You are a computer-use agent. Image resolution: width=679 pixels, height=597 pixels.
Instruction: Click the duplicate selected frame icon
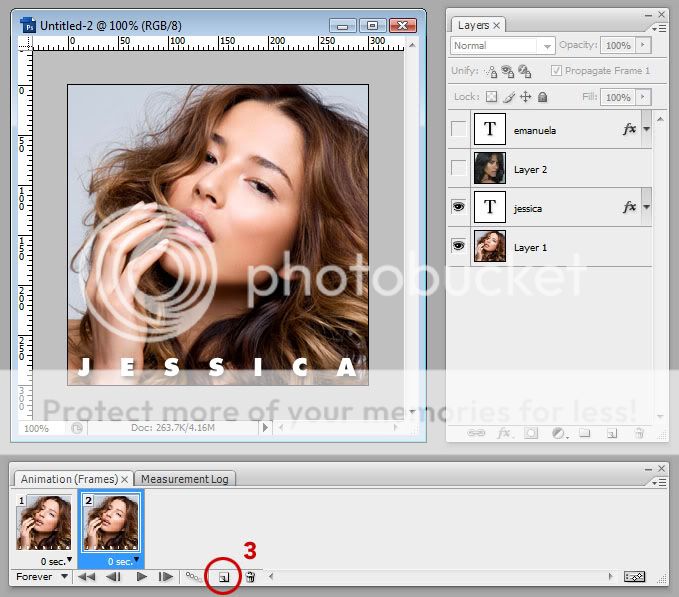225,577
